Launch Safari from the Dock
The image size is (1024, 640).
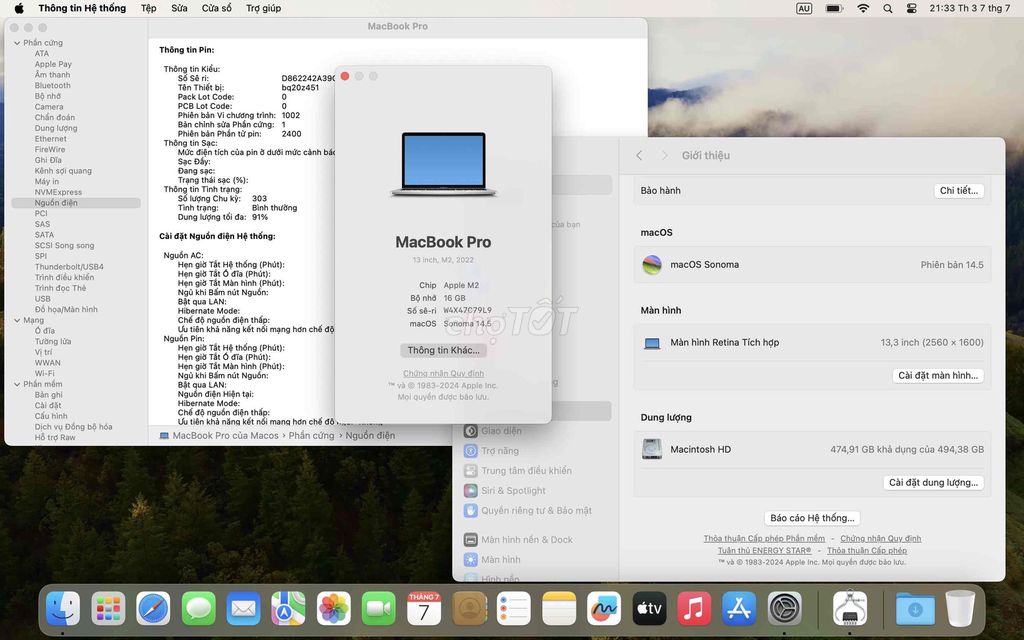tap(153, 609)
